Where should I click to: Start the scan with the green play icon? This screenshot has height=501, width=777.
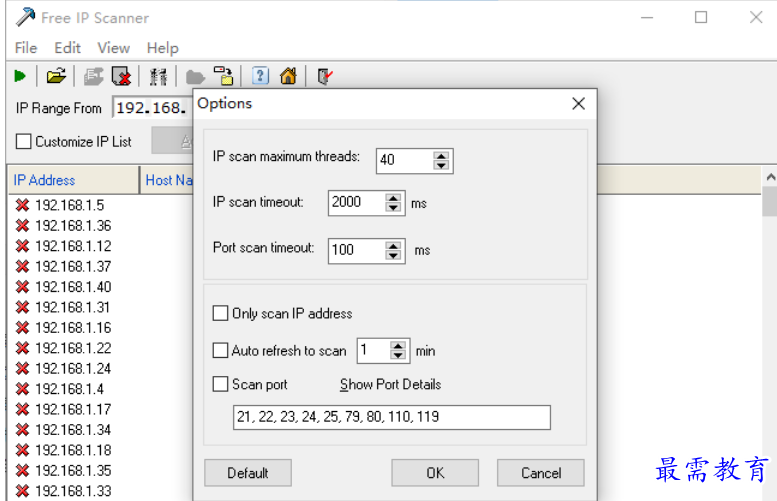point(20,76)
